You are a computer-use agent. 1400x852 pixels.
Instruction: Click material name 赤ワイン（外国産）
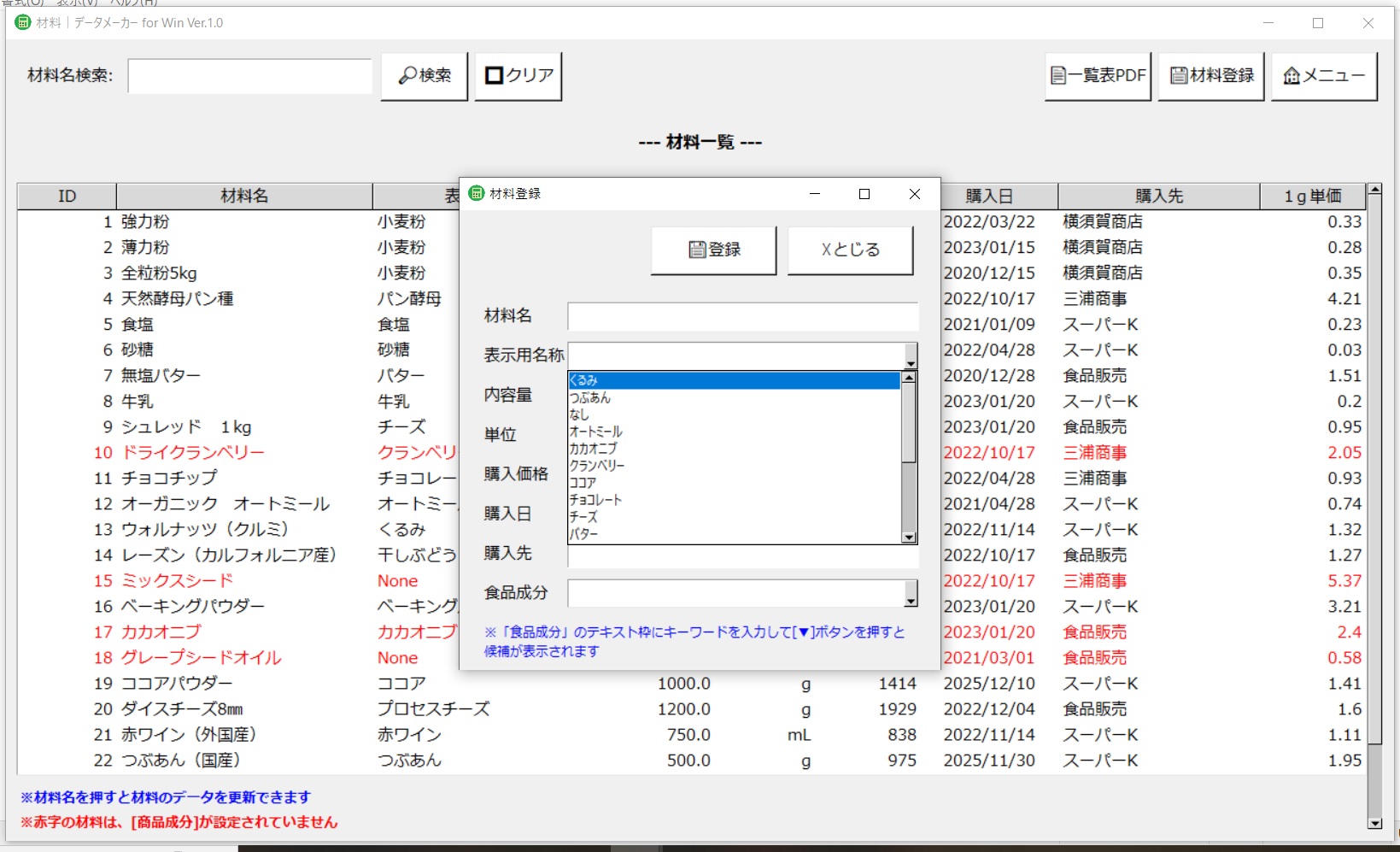coord(189,735)
